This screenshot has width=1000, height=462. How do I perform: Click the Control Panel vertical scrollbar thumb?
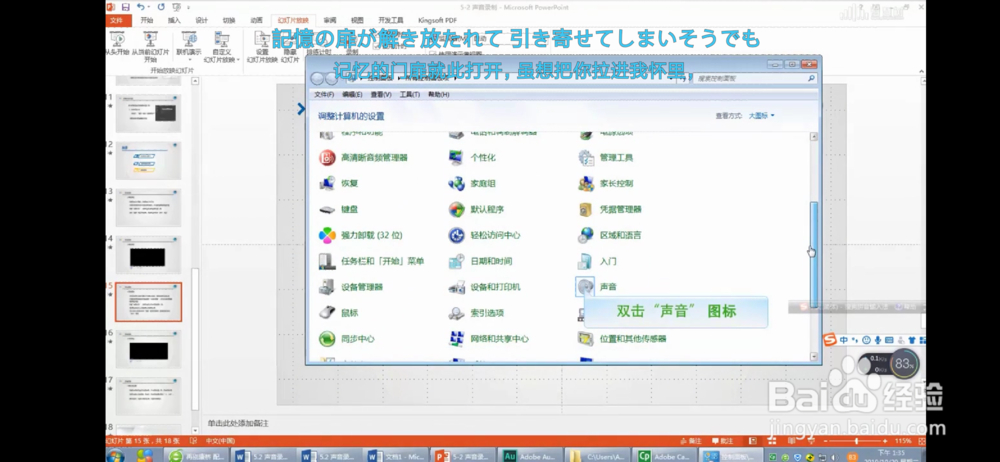[814, 255]
